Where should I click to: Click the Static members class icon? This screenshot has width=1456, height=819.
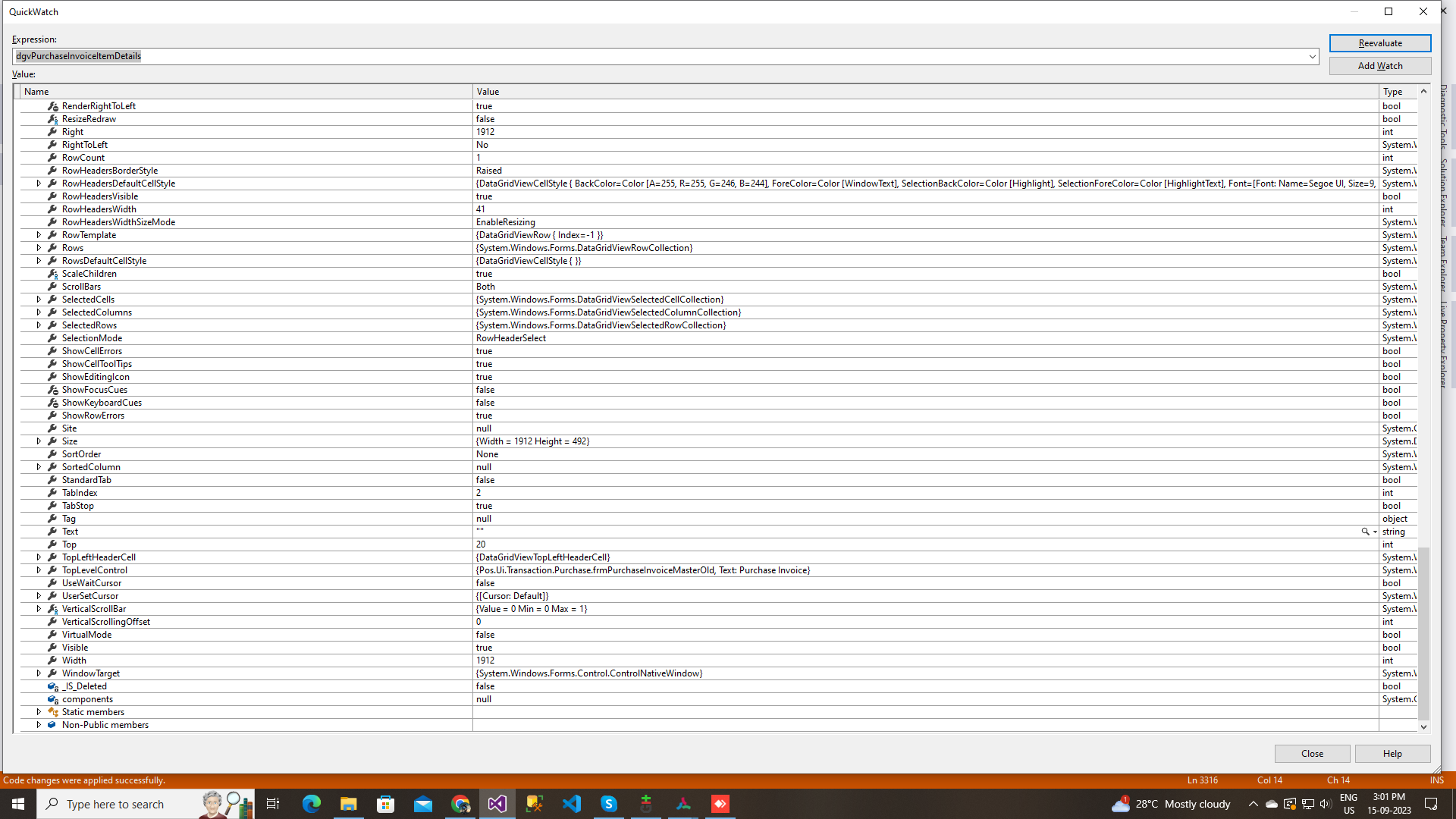click(52, 712)
